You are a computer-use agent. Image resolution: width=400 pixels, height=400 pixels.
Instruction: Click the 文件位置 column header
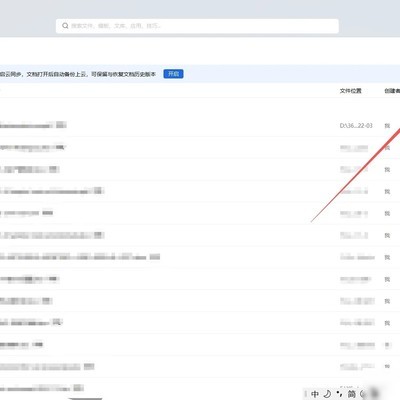[350, 91]
